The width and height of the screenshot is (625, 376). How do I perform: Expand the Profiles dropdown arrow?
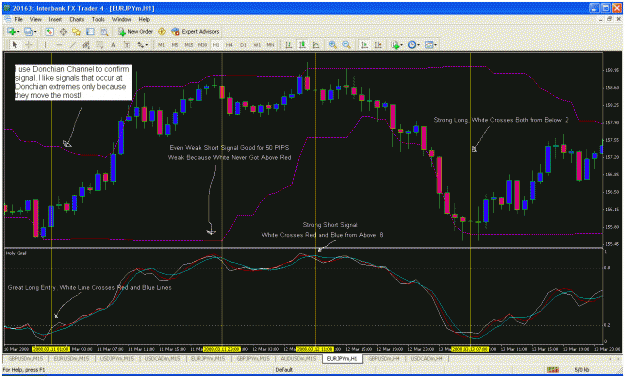[x=35, y=32]
